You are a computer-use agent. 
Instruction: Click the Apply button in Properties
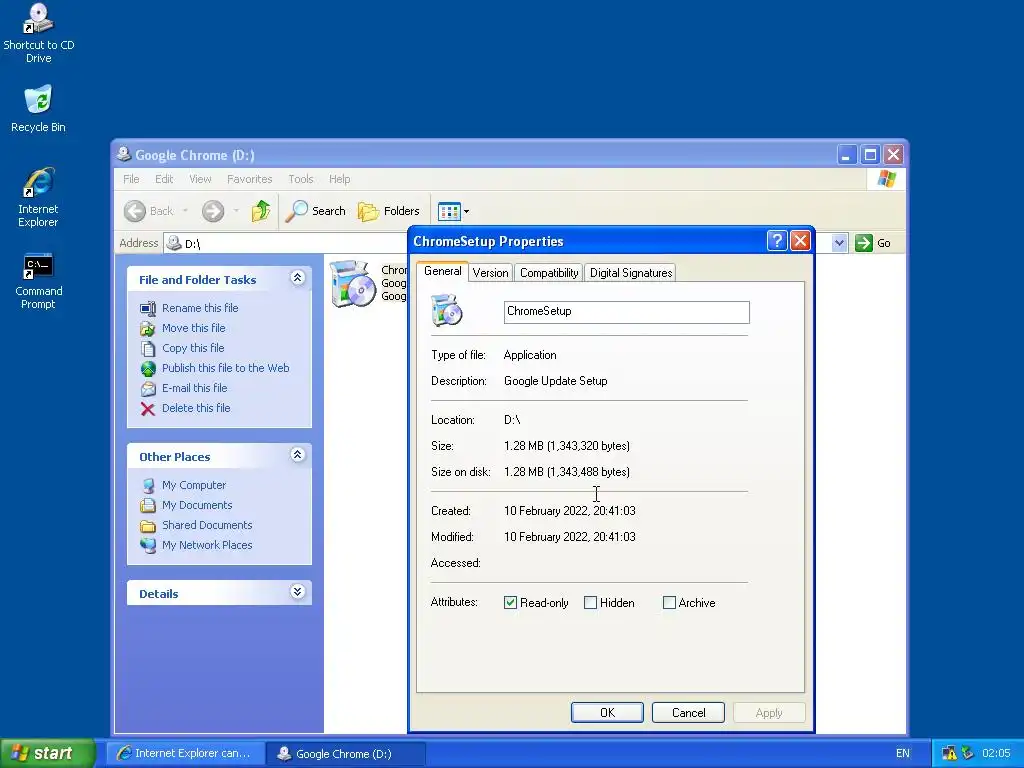pos(769,712)
